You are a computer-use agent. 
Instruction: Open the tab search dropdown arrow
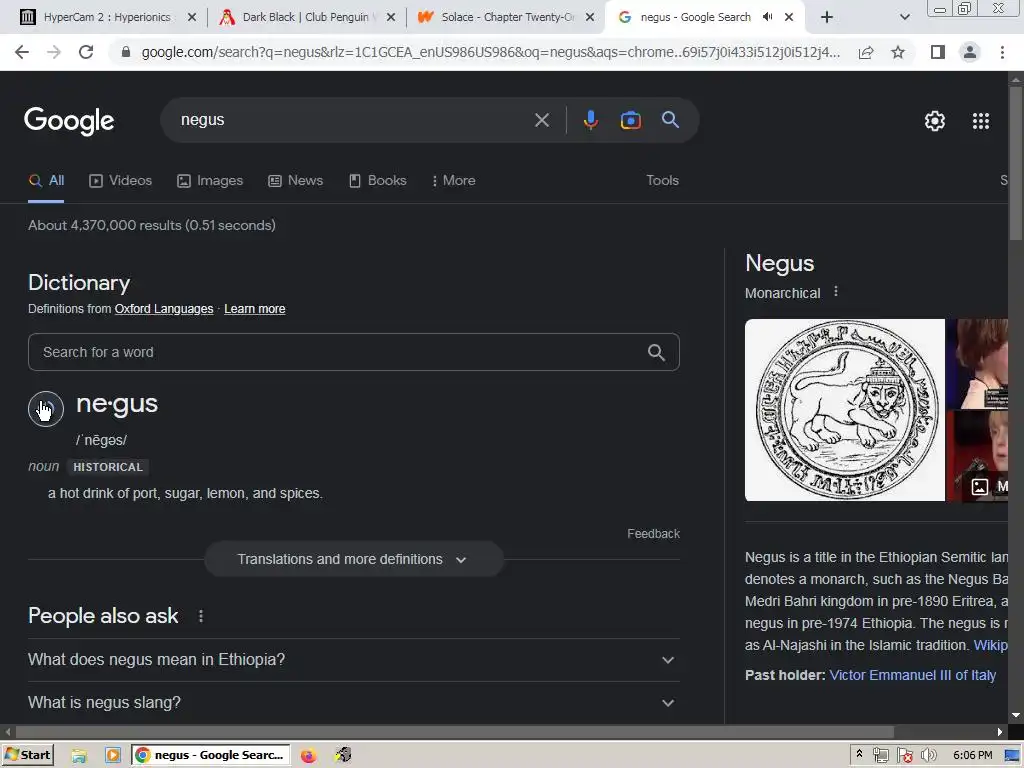pos(904,17)
